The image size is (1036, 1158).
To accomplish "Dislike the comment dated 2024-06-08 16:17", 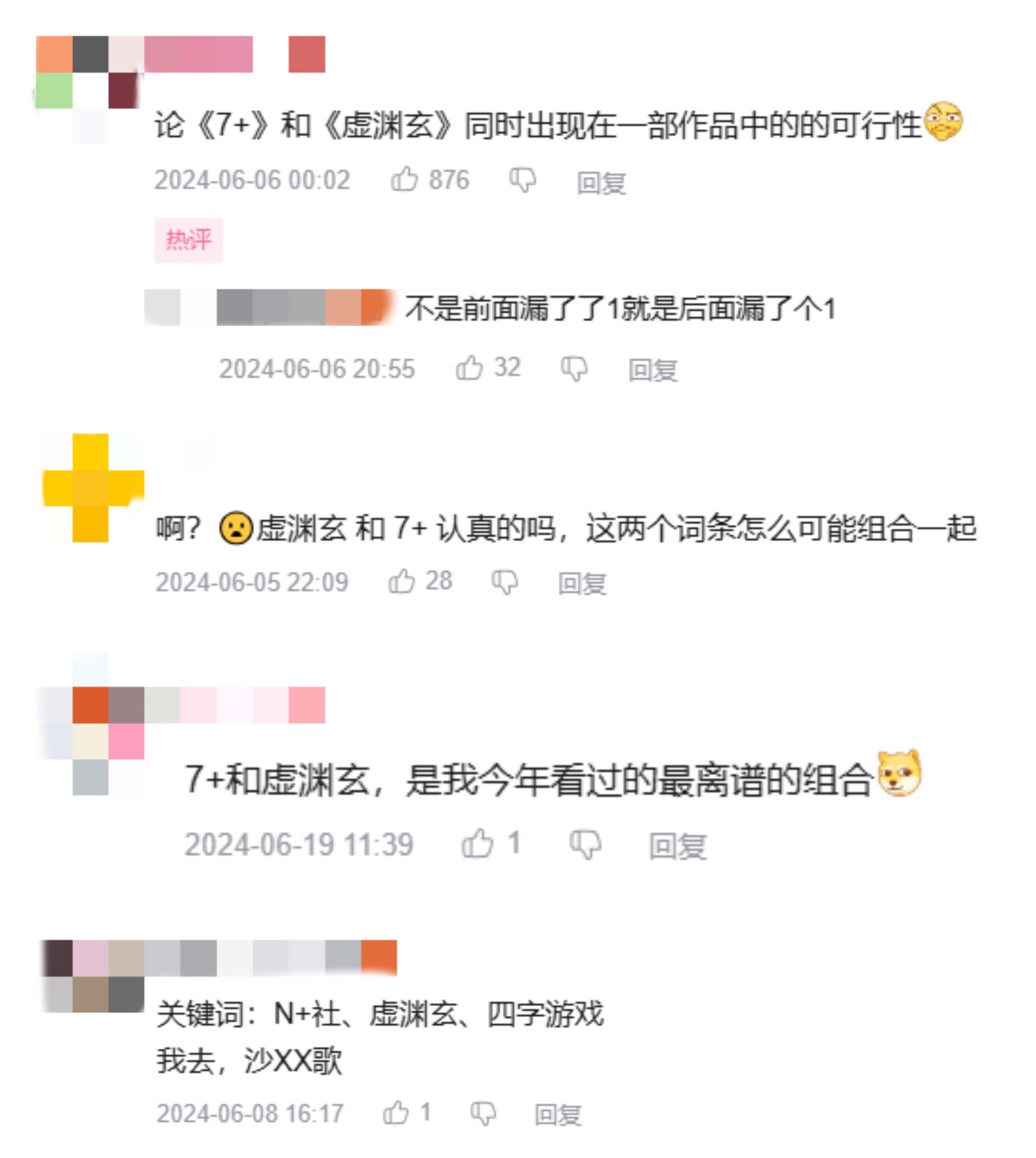I will (x=483, y=1114).
